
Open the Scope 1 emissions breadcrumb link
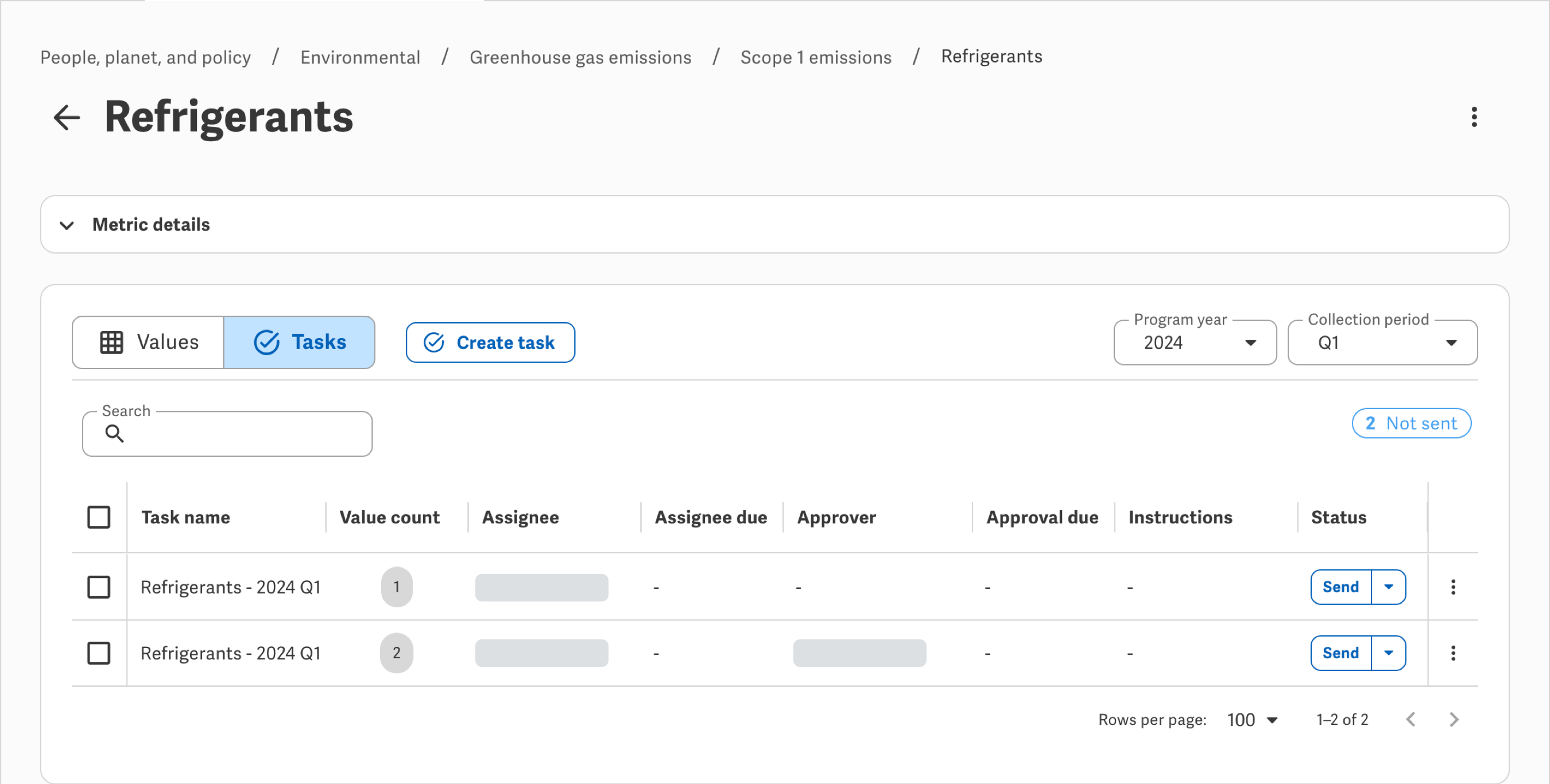click(x=816, y=57)
